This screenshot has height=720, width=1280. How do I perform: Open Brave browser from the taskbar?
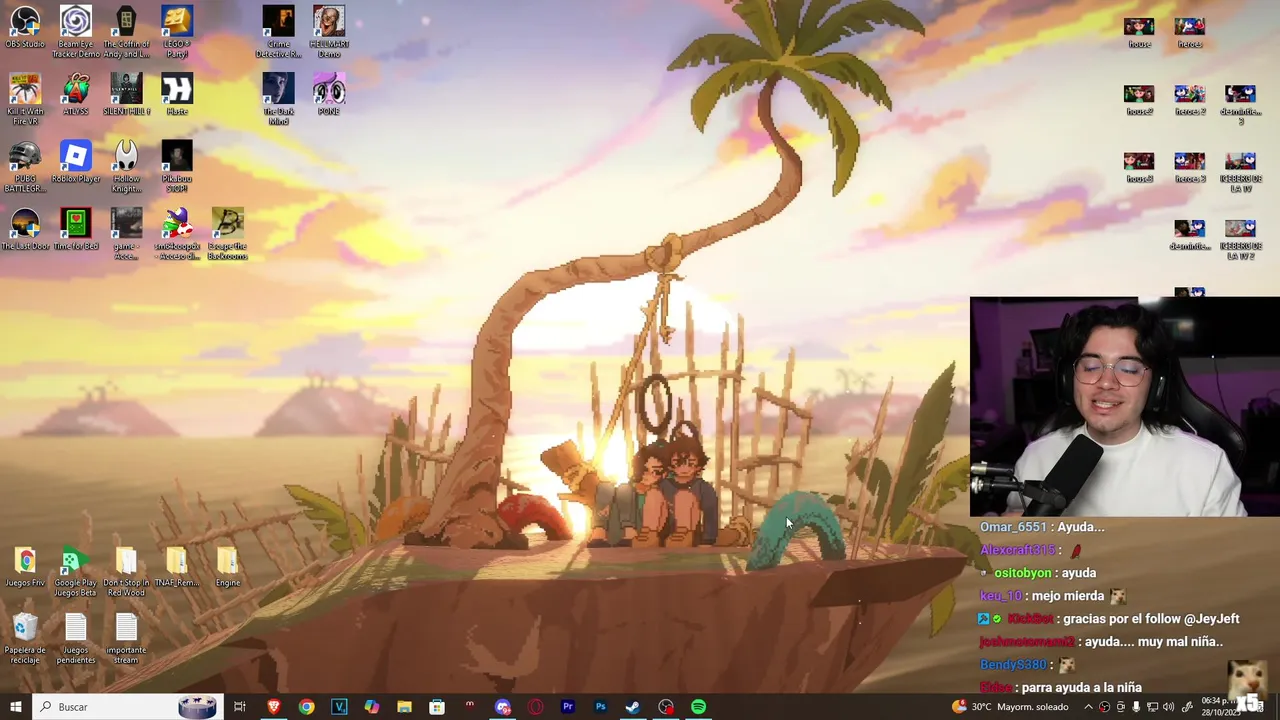pos(273,707)
